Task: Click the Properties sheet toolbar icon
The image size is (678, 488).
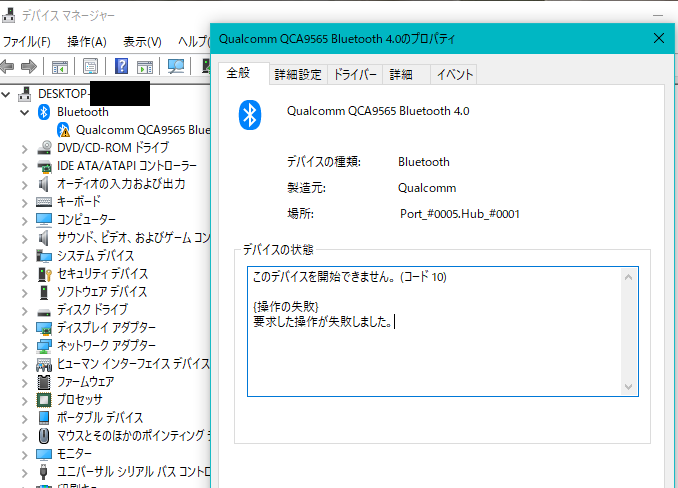Action: (90, 66)
